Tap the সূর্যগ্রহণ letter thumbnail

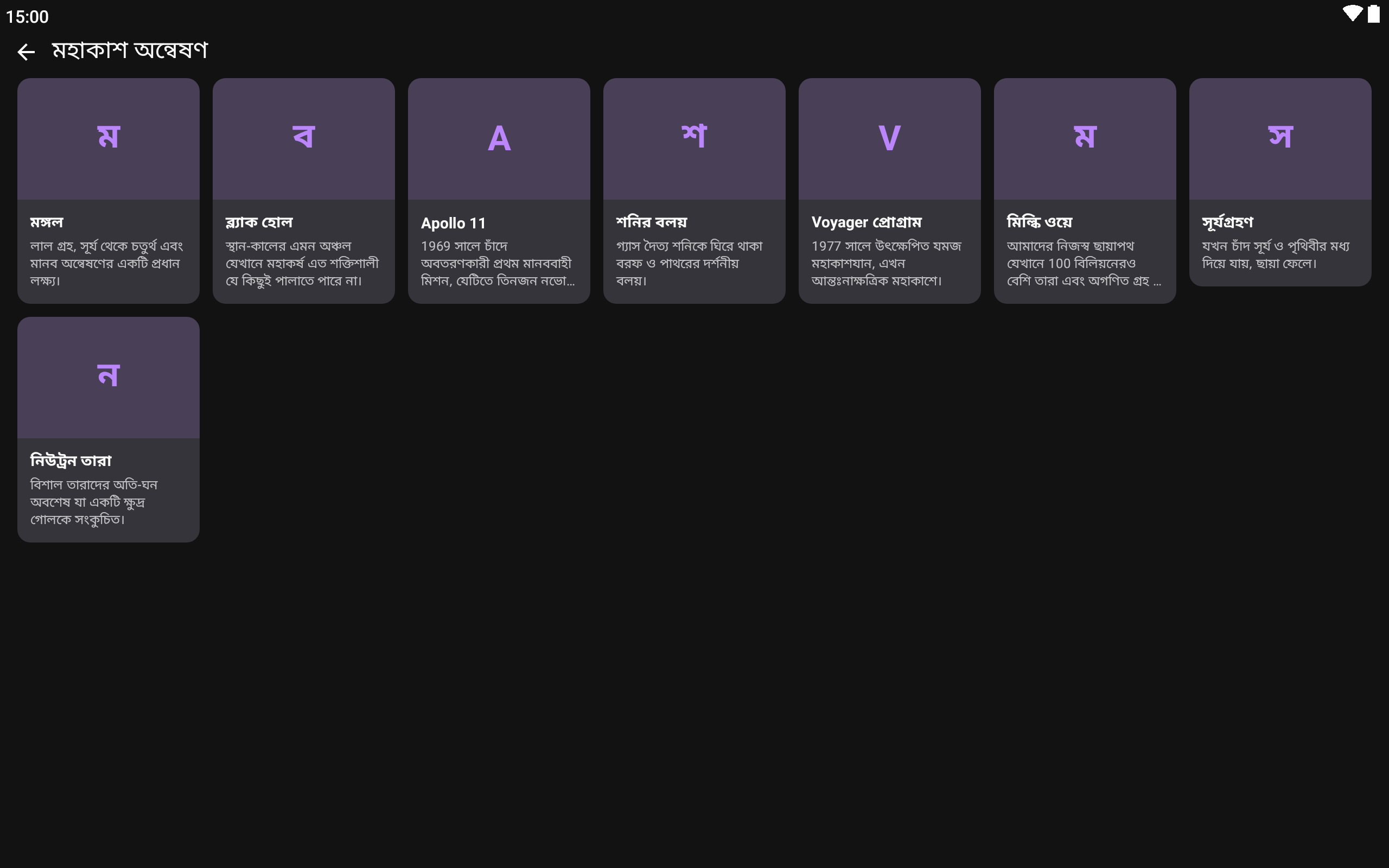(1280, 138)
